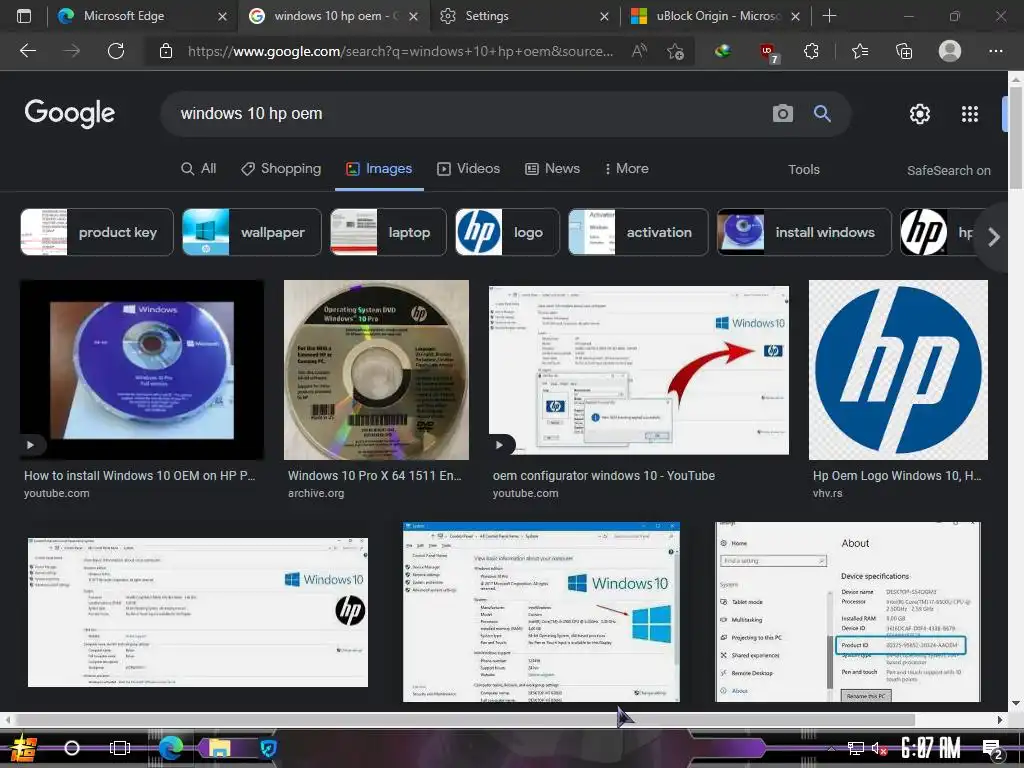Click the muted volume tray icon
1024x768 pixels.
tap(878, 748)
